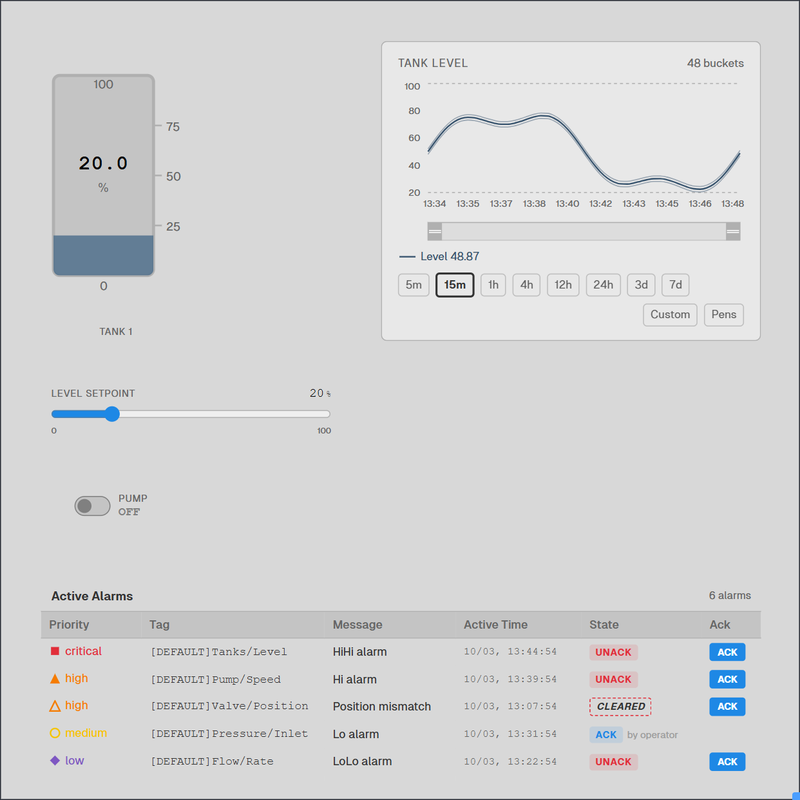Click the Position mismatch message
Image resolution: width=800 pixels, height=800 pixels.
pos(382,706)
